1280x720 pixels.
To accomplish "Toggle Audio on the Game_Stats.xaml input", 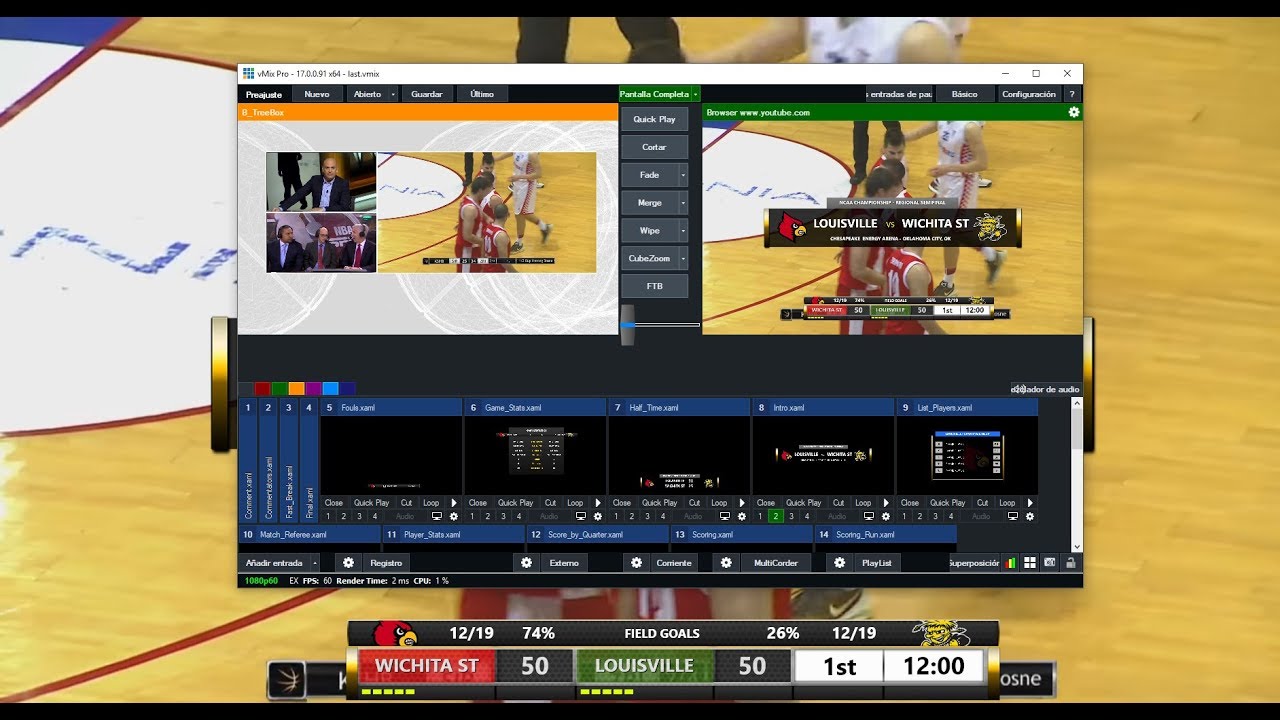I will pyautogui.click(x=549, y=516).
